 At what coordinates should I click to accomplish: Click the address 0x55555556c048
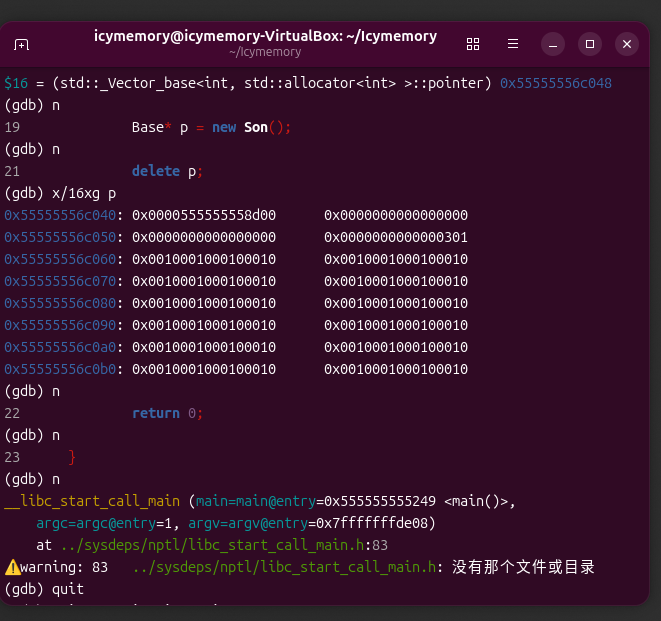coord(556,83)
